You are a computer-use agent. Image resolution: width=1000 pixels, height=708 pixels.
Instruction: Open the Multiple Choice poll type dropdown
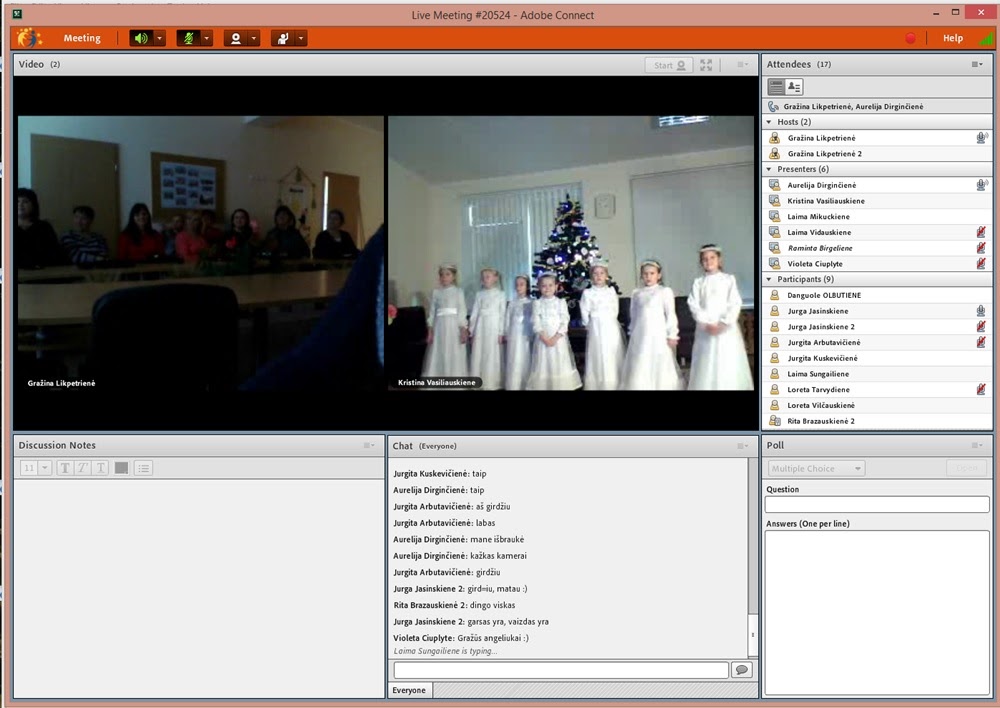(x=816, y=469)
